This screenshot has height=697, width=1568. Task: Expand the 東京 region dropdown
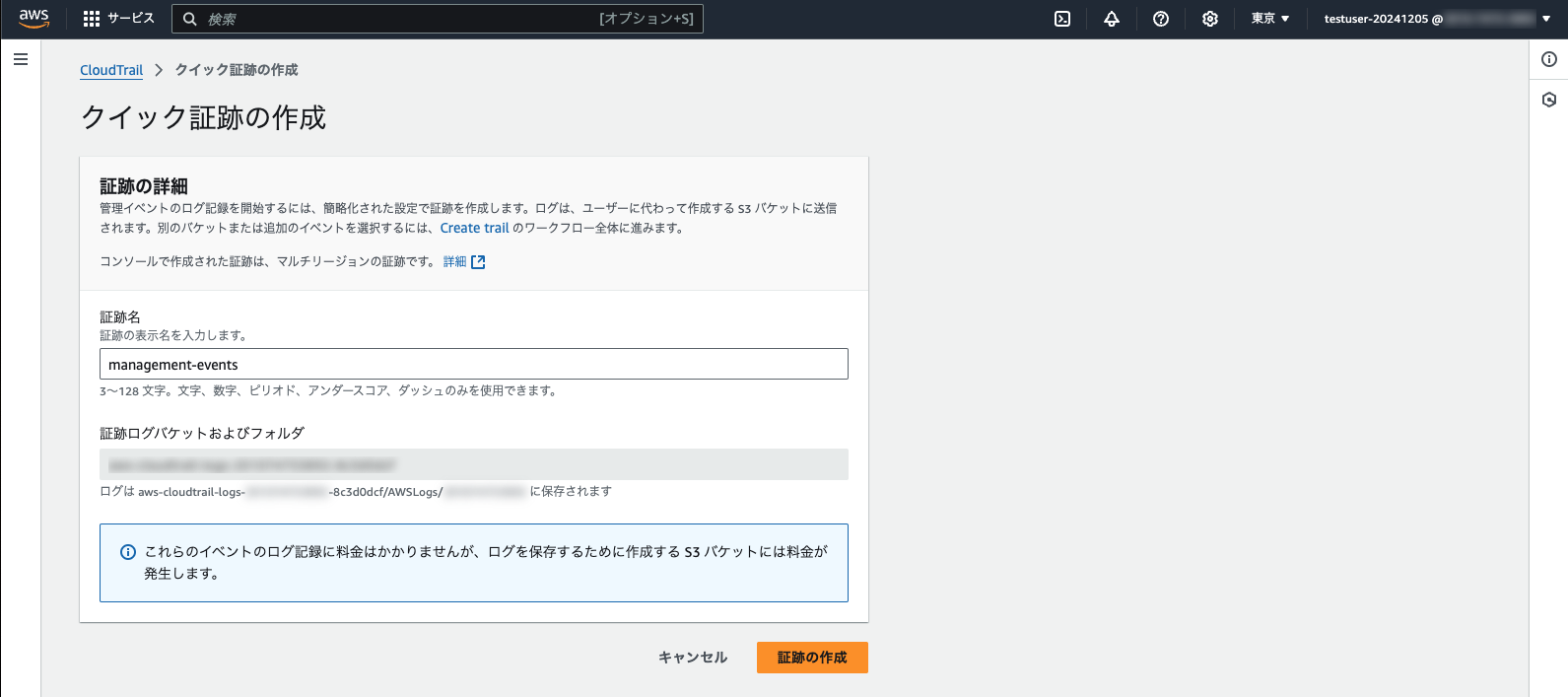1270,19
